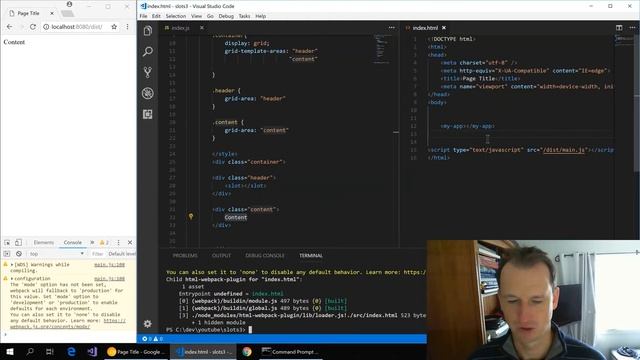Close the index.html editor tab
Screen dimensions: 640x360
coord(444,28)
